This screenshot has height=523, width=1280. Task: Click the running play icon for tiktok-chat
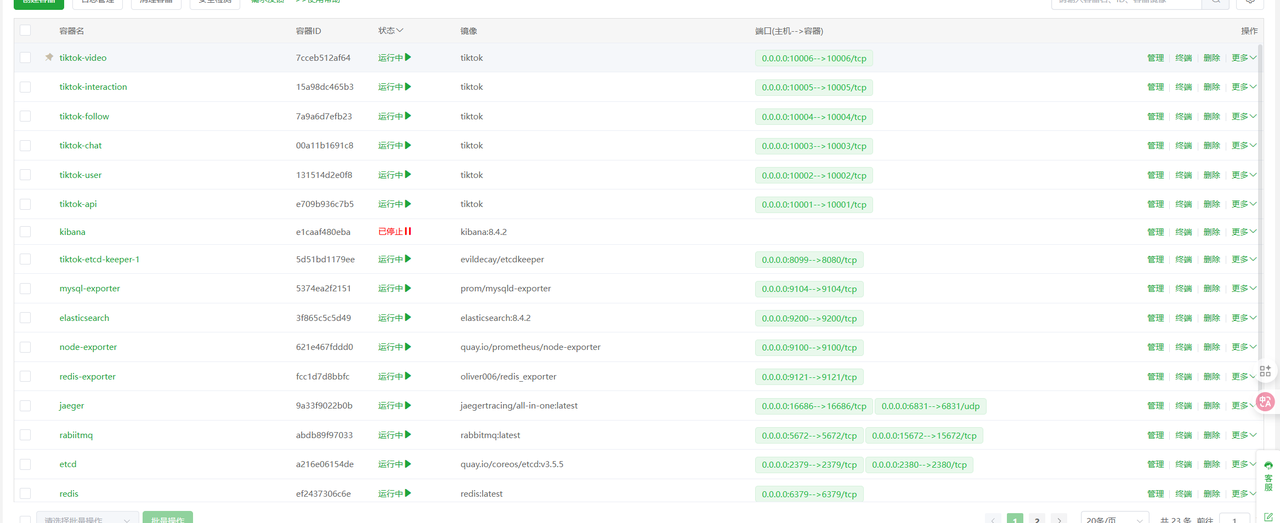(408, 145)
